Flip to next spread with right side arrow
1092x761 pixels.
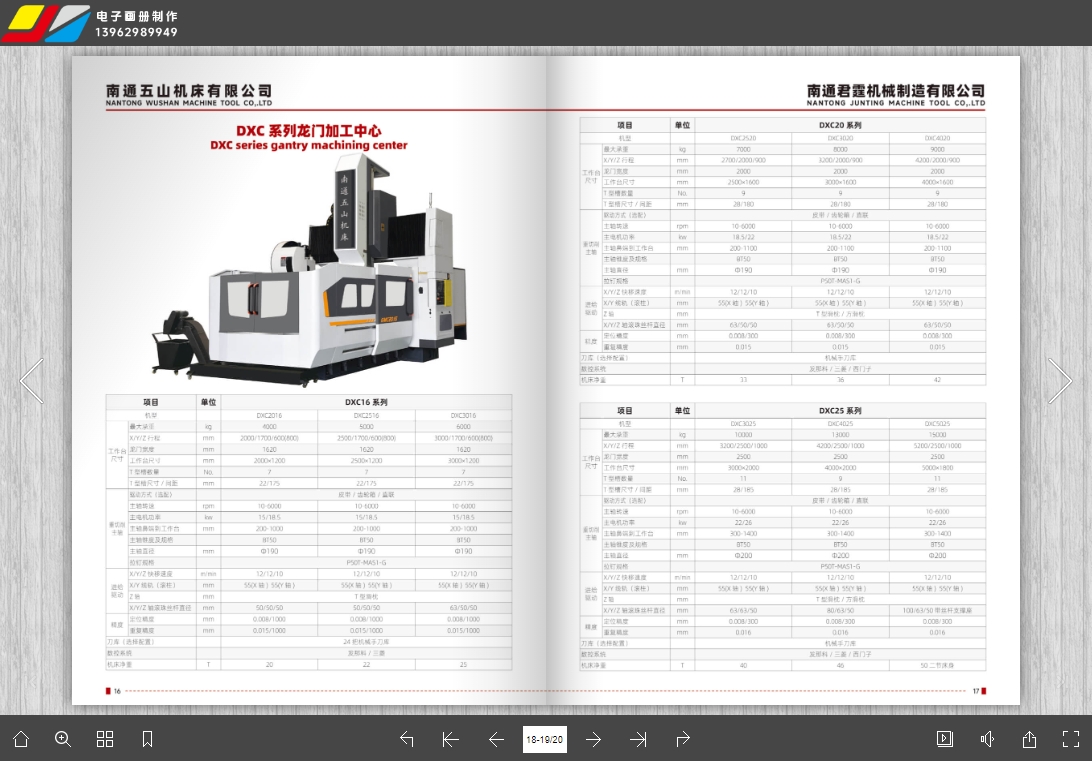[1059, 380]
